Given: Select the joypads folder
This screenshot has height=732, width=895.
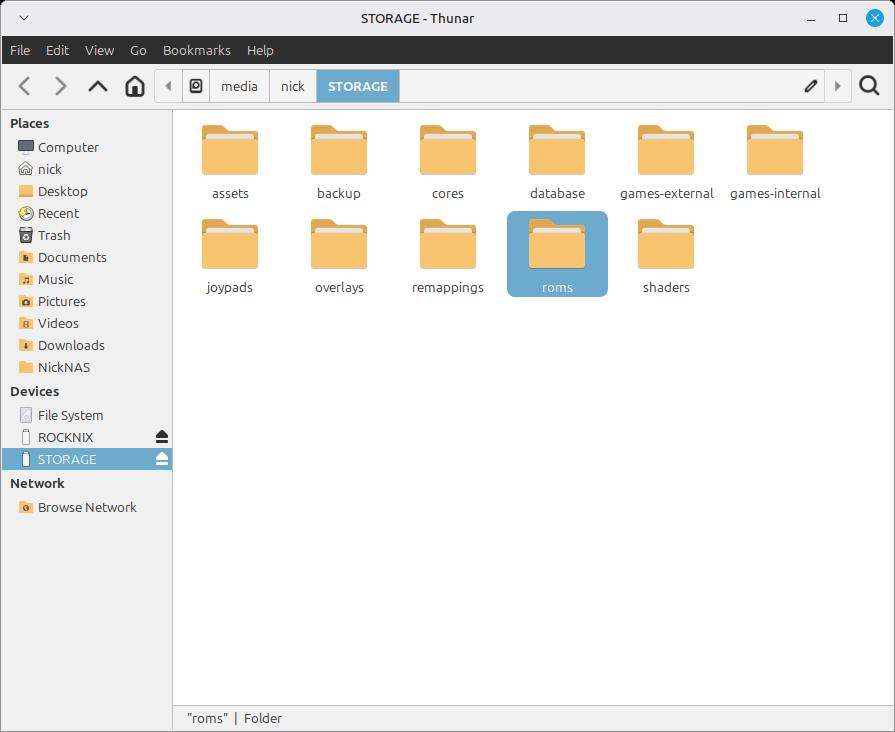Looking at the screenshot, I should click(230, 256).
